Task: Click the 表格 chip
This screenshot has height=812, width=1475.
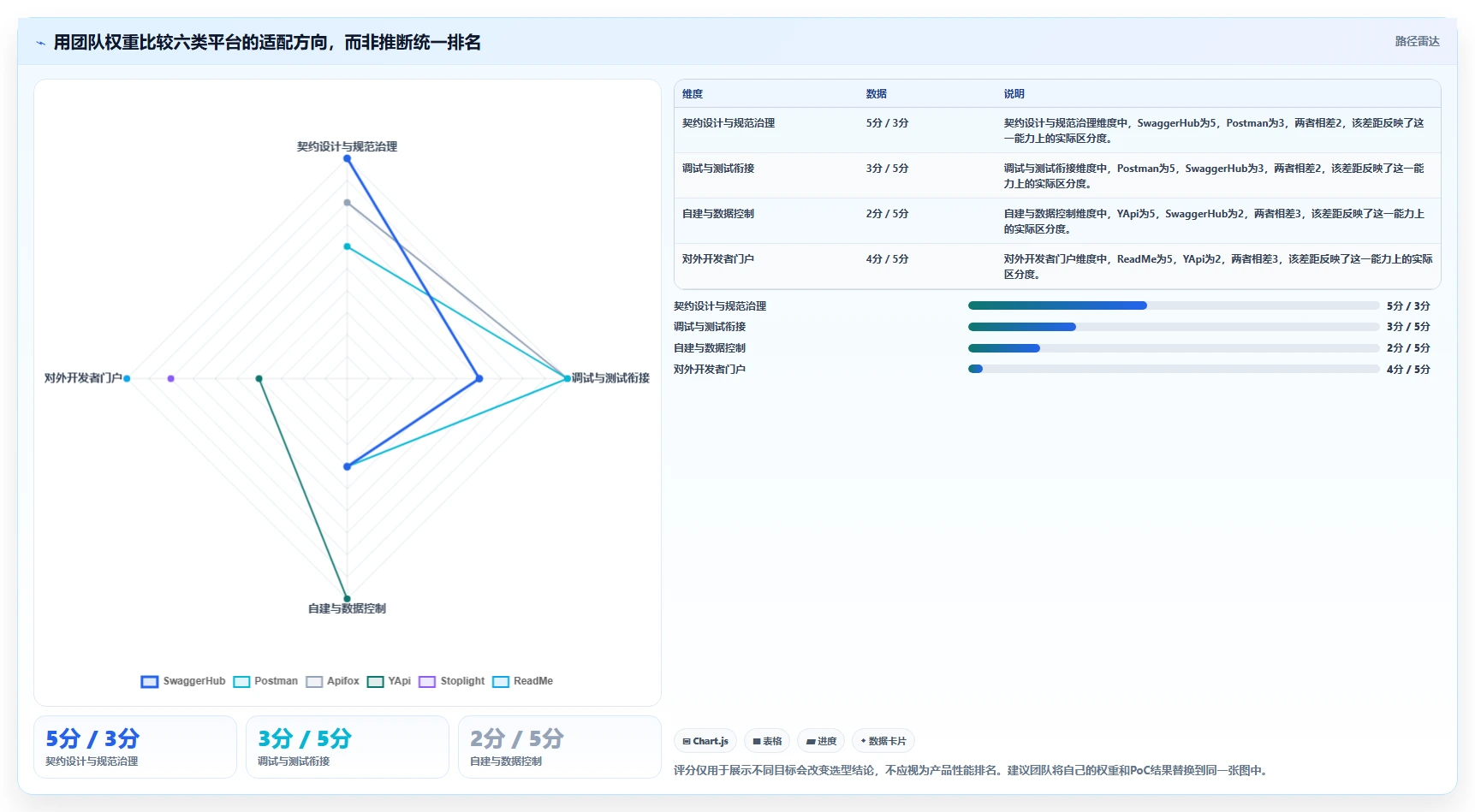Action: [x=767, y=741]
